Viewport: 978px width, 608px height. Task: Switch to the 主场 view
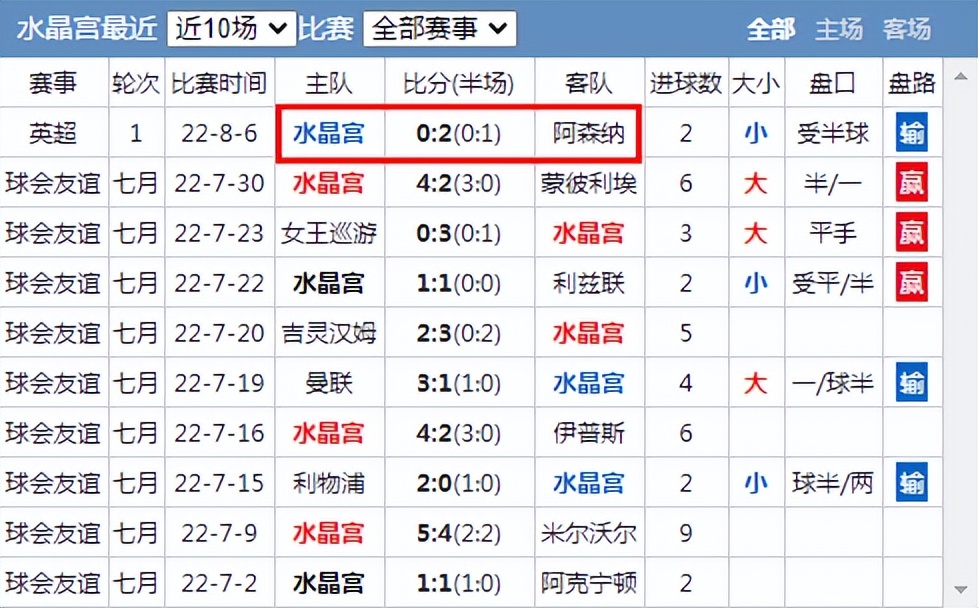(x=840, y=29)
